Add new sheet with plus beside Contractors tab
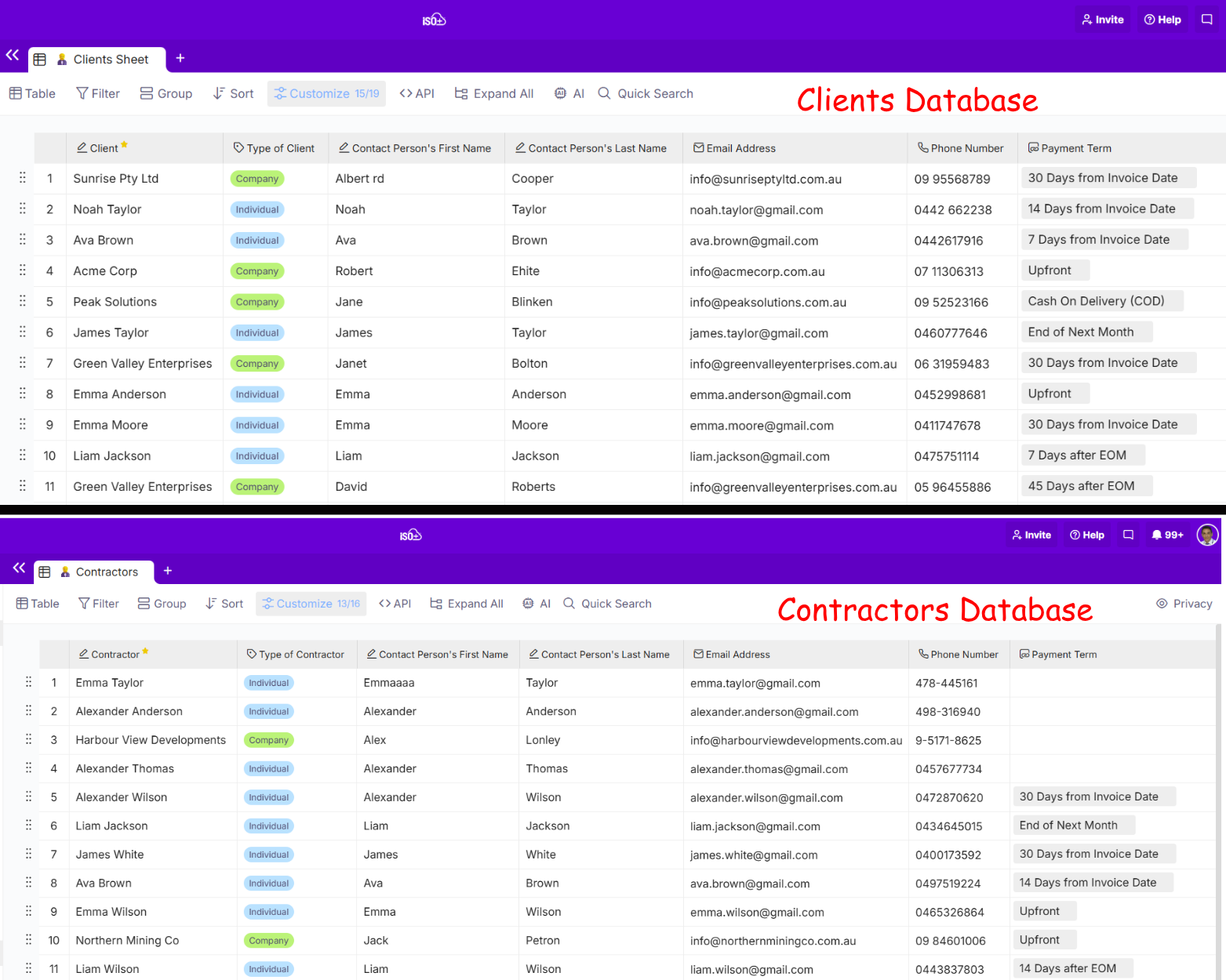1226x980 pixels. 168,571
